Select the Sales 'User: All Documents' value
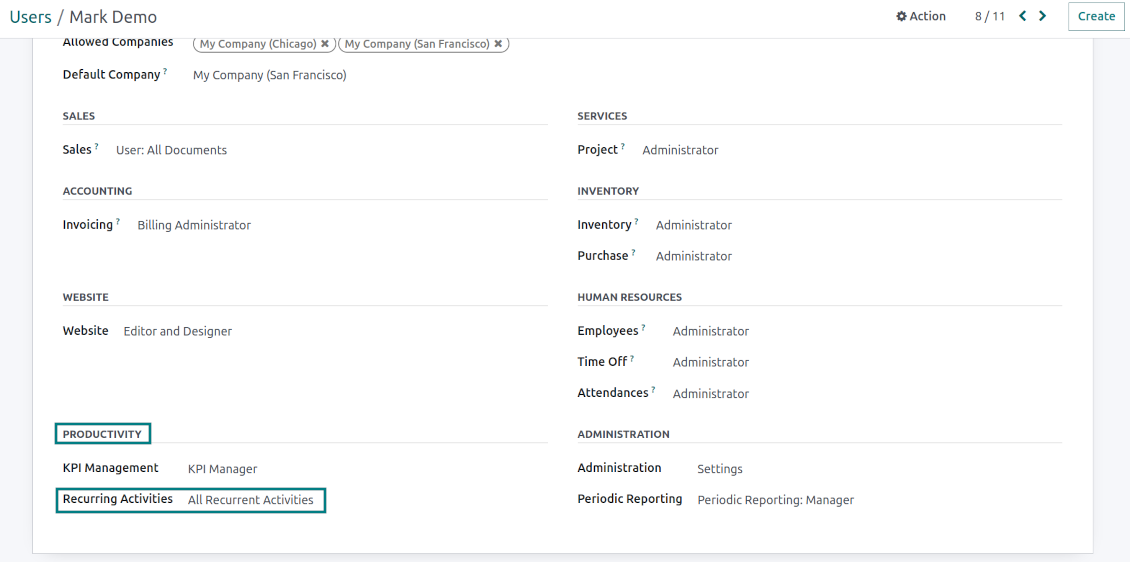The height and width of the screenshot is (562, 1130). coord(171,150)
